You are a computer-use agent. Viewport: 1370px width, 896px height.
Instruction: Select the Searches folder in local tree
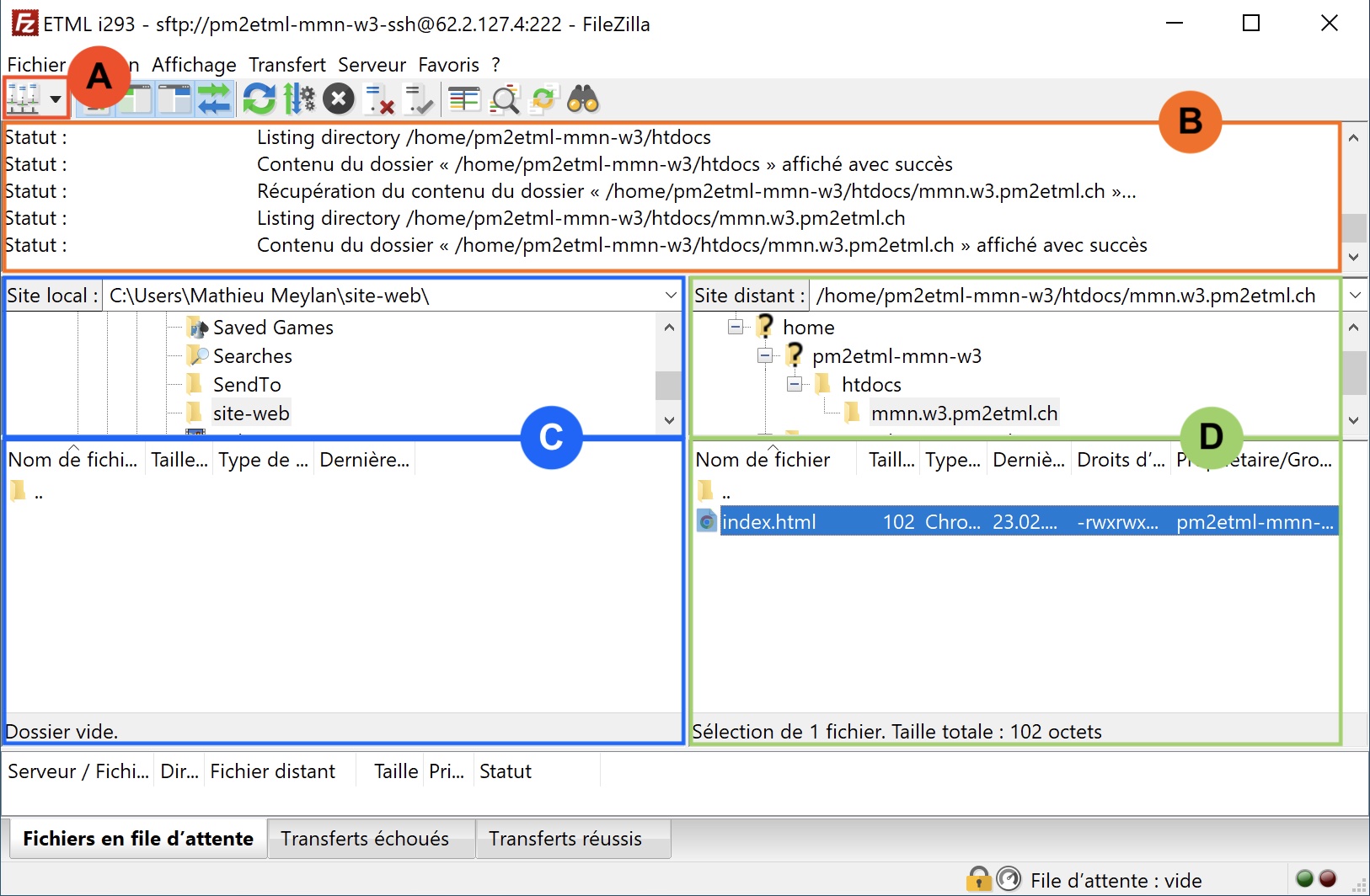coord(252,356)
